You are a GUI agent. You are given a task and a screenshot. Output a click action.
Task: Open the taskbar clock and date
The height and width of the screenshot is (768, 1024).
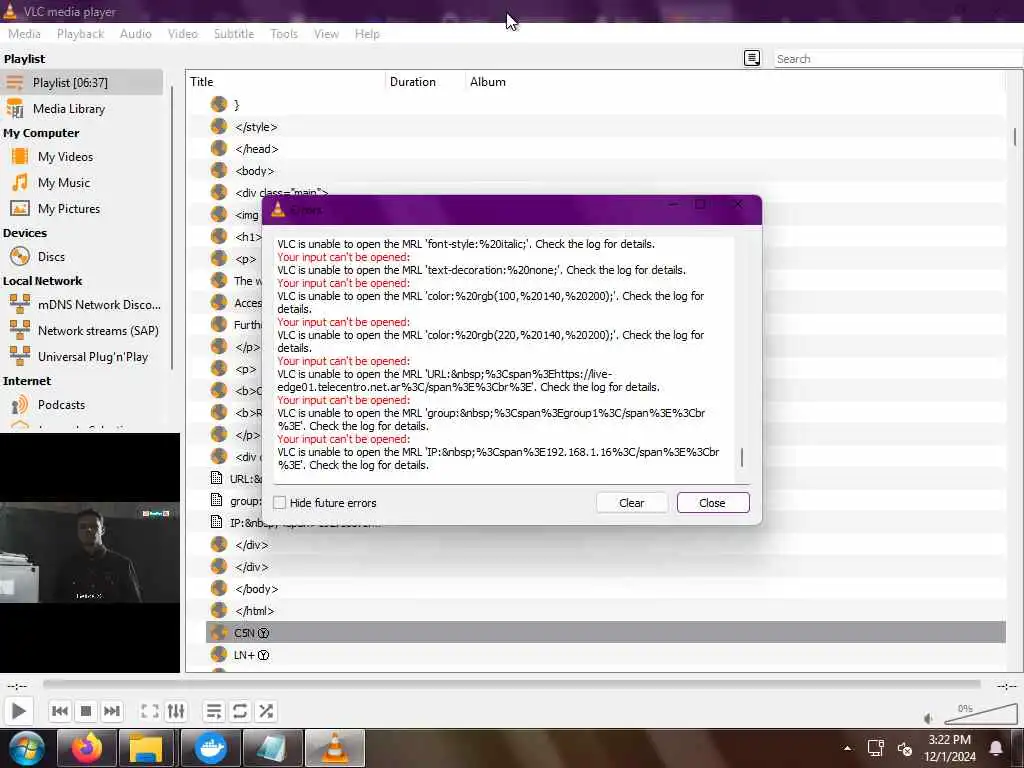950,748
